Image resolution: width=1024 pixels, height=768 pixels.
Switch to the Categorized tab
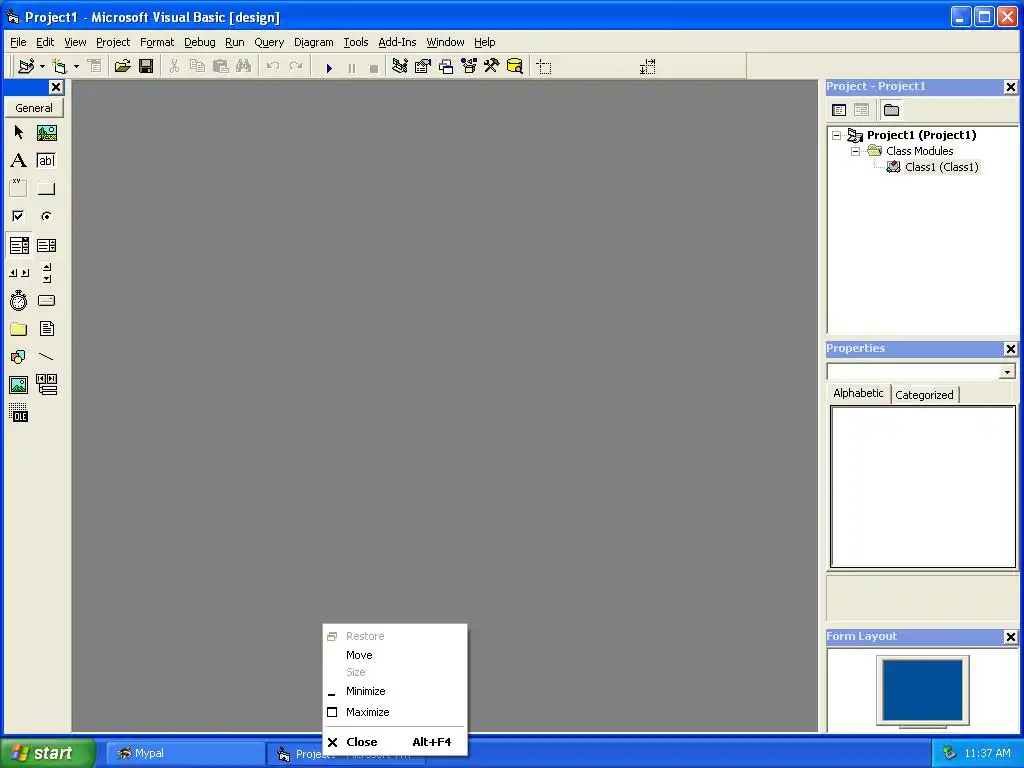coord(924,395)
